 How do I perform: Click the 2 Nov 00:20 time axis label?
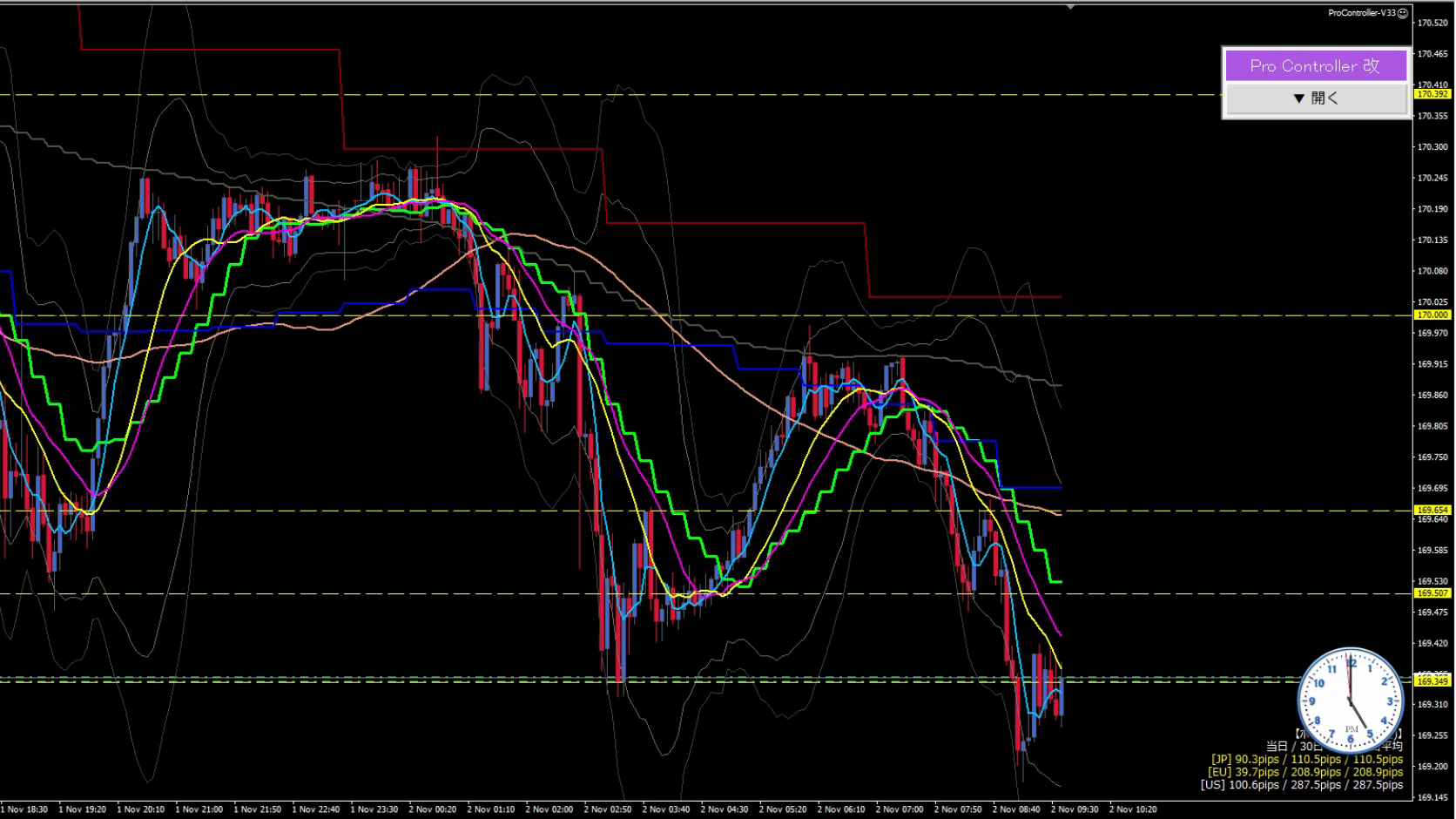point(433,809)
